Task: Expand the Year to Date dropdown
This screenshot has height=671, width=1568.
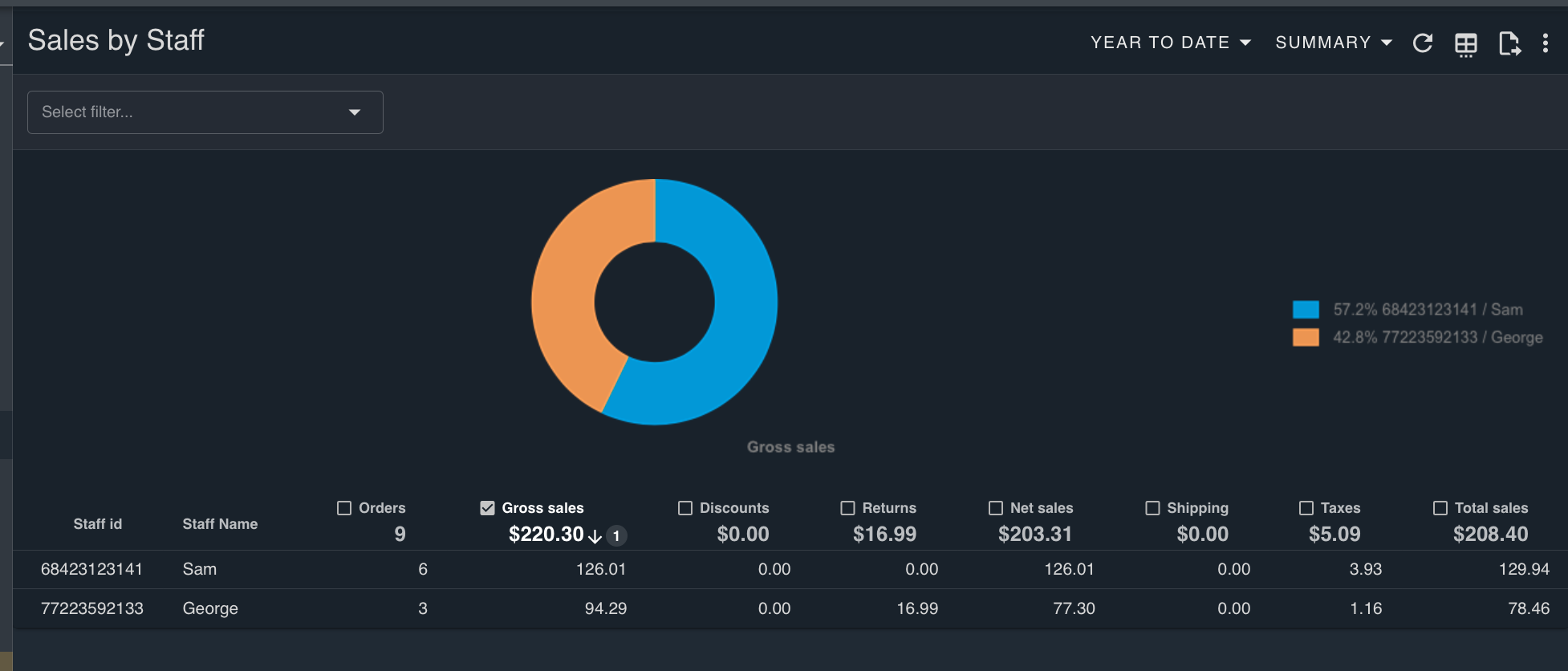Action: pyautogui.click(x=1170, y=43)
